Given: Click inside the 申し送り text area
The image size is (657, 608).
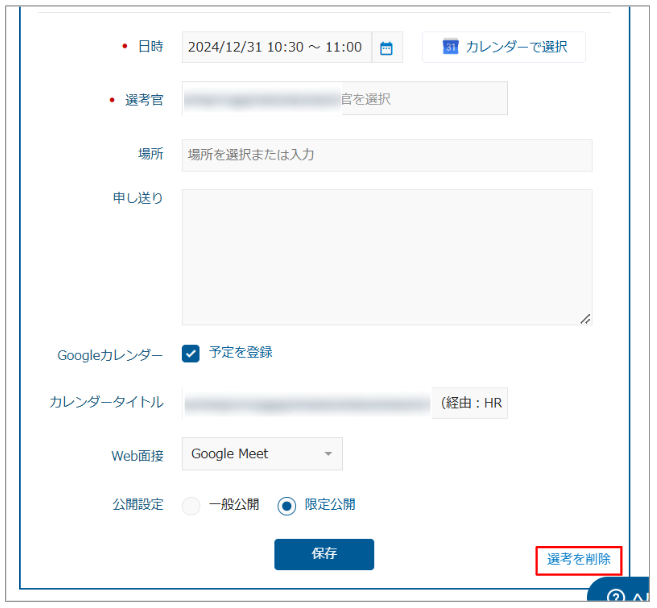Looking at the screenshot, I should click(x=386, y=256).
